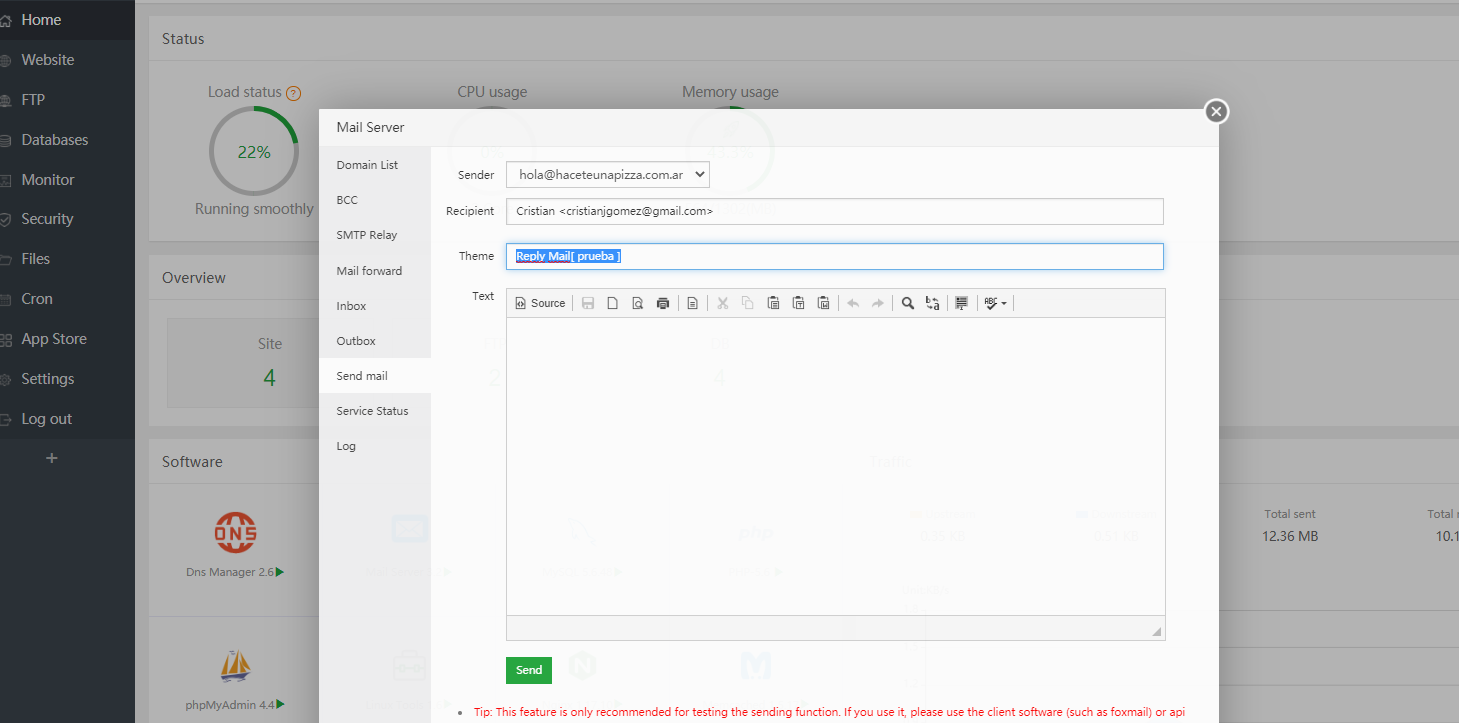The image size is (1459, 723).
Task: Open the Inbox tab in Mail Server
Action: 351,306
